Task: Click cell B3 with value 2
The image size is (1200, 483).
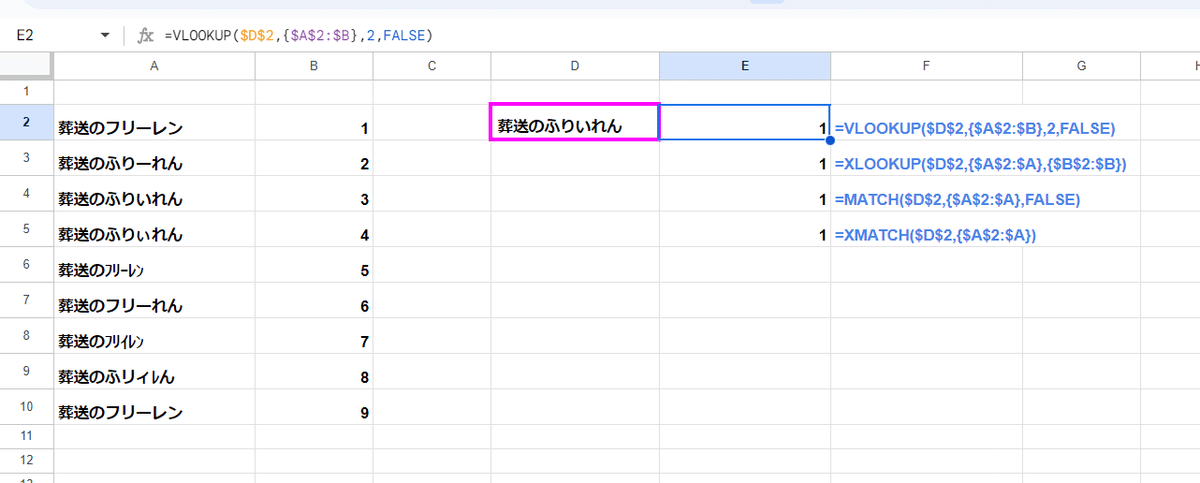Action: (x=314, y=159)
